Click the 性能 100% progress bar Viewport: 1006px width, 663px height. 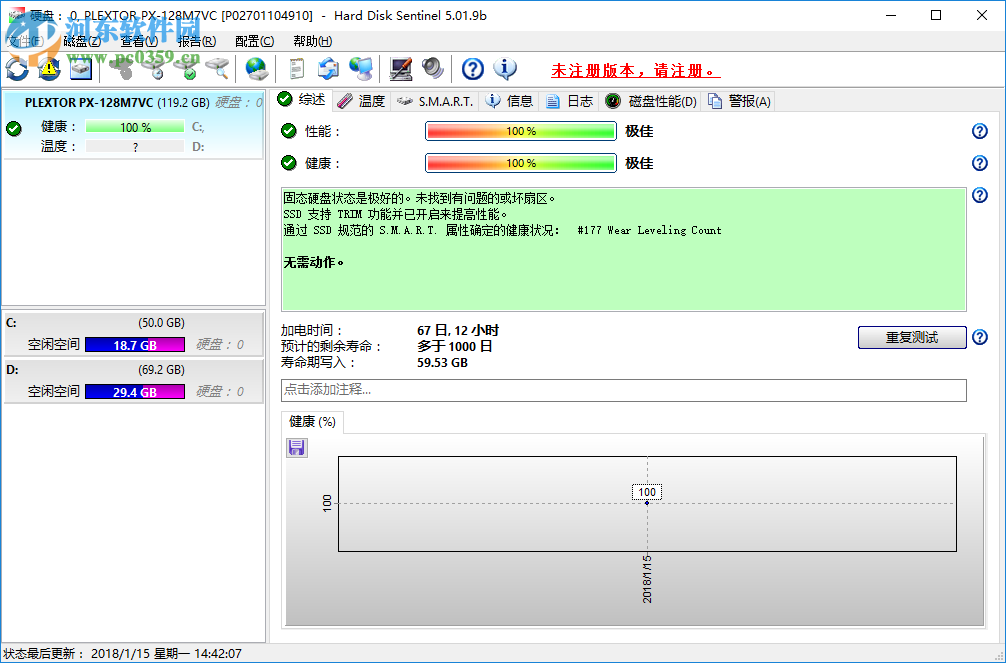pyautogui.click(x=520, y=131)
